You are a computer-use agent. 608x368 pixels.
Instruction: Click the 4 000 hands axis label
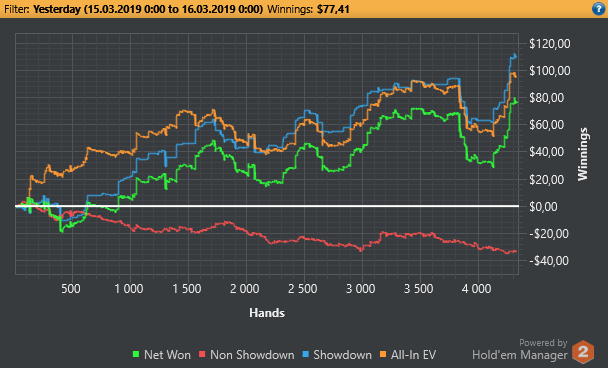tap(477, 289)
